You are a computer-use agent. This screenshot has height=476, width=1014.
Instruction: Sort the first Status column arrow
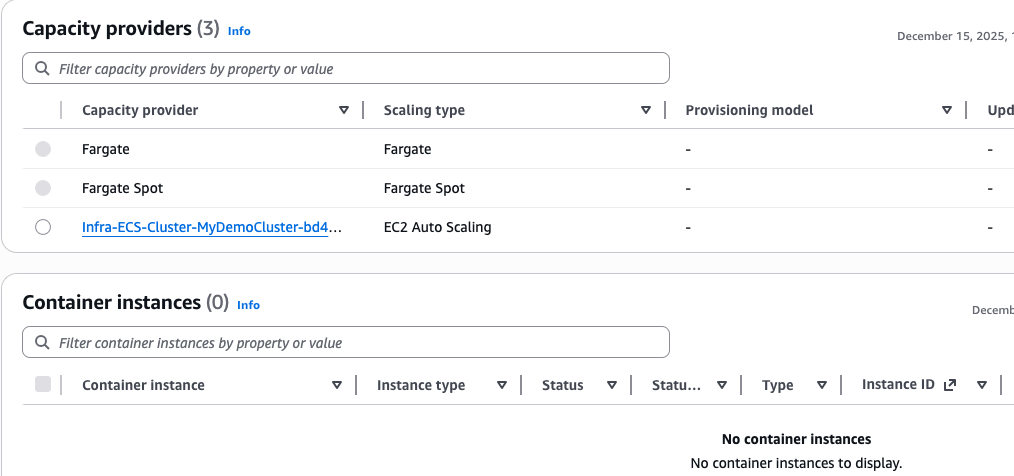(612, 385)
